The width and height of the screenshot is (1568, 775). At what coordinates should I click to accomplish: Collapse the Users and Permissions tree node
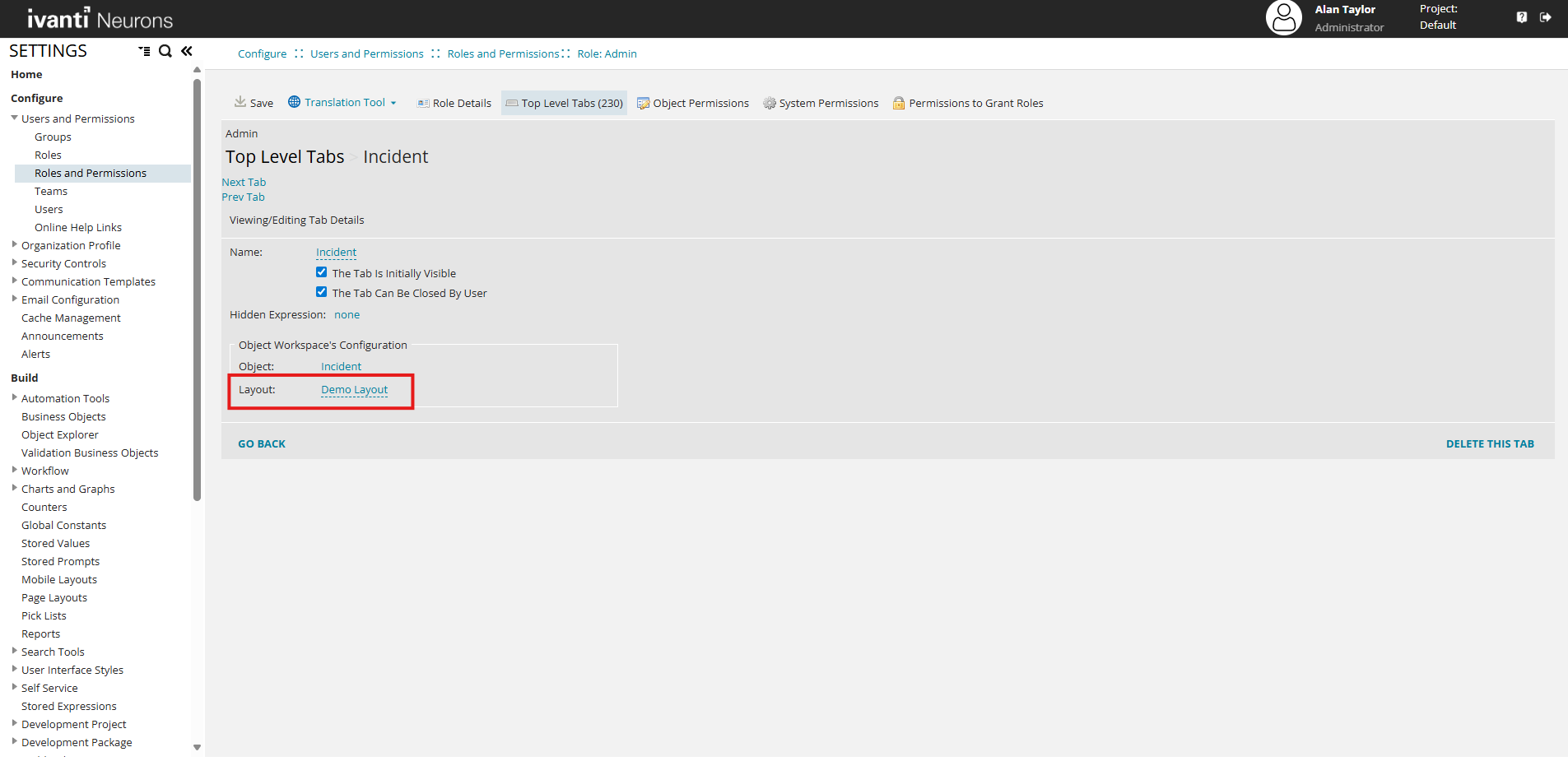15,118
